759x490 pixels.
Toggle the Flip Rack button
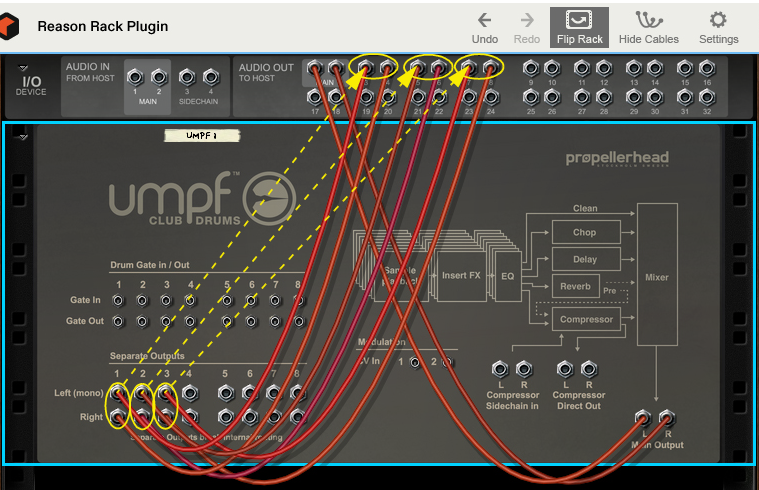tap(579, 28)
